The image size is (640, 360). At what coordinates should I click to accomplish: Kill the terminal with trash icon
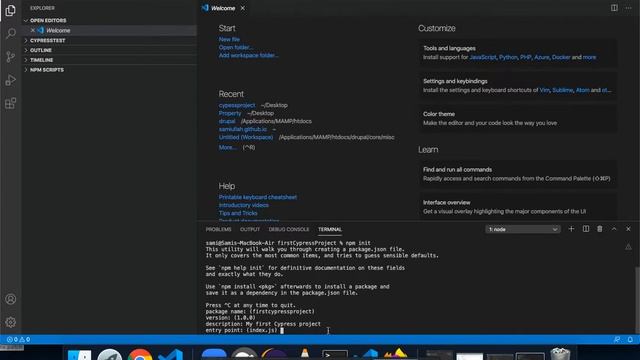coord(600,229)
